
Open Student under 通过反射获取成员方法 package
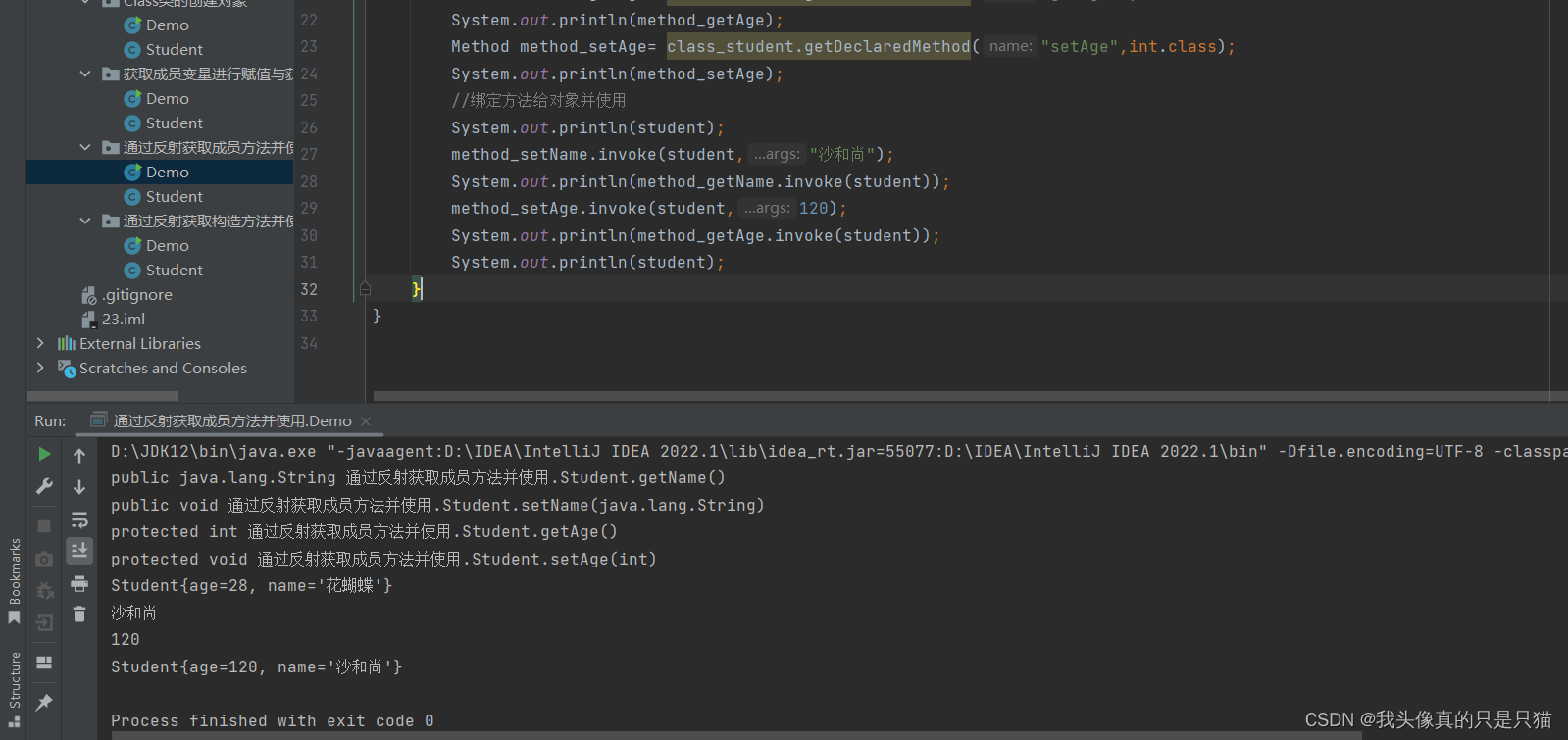pos(174,196)
